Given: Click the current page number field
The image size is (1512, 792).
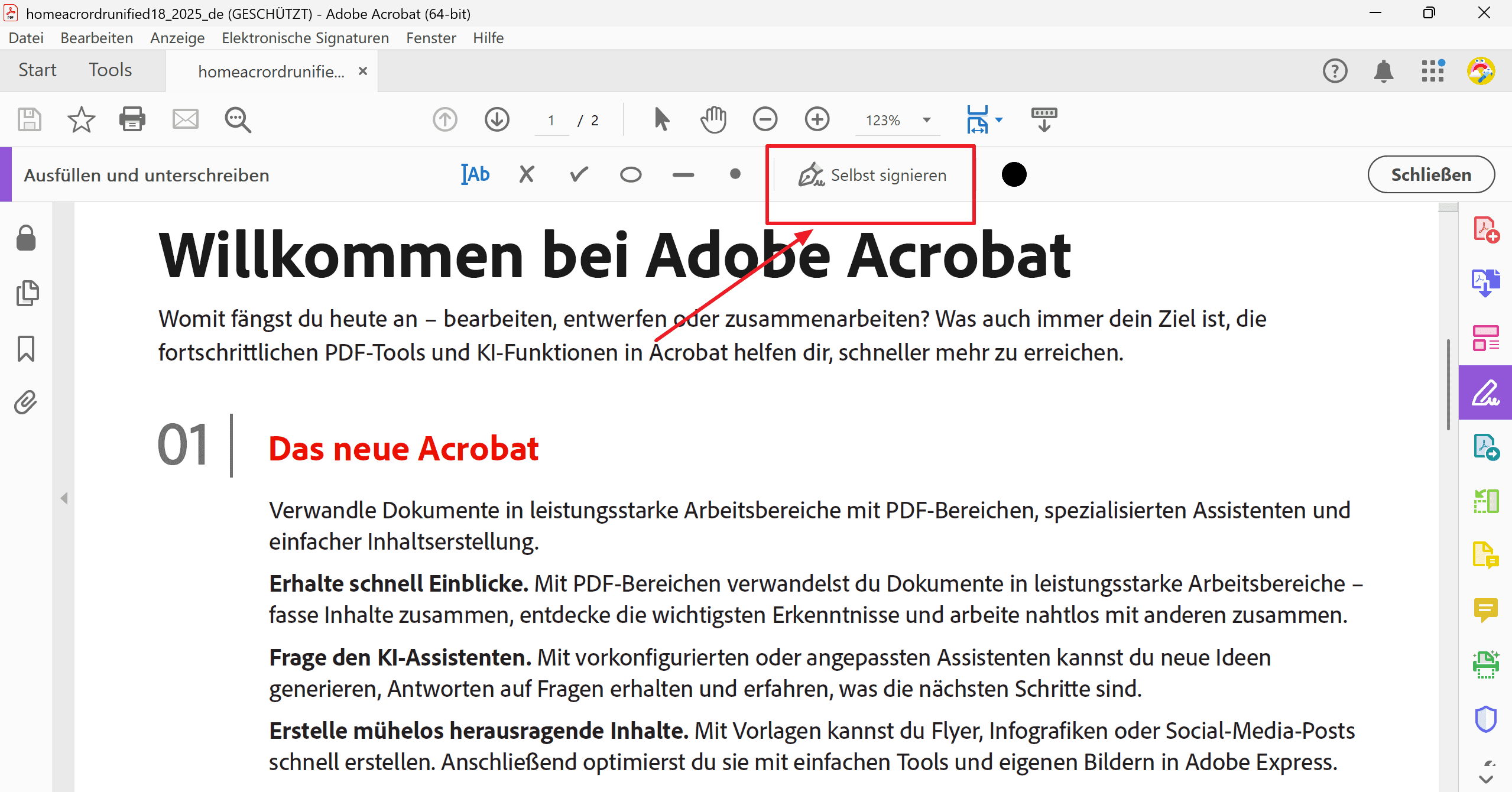Looking at the screenshot, I should point(551,121).
